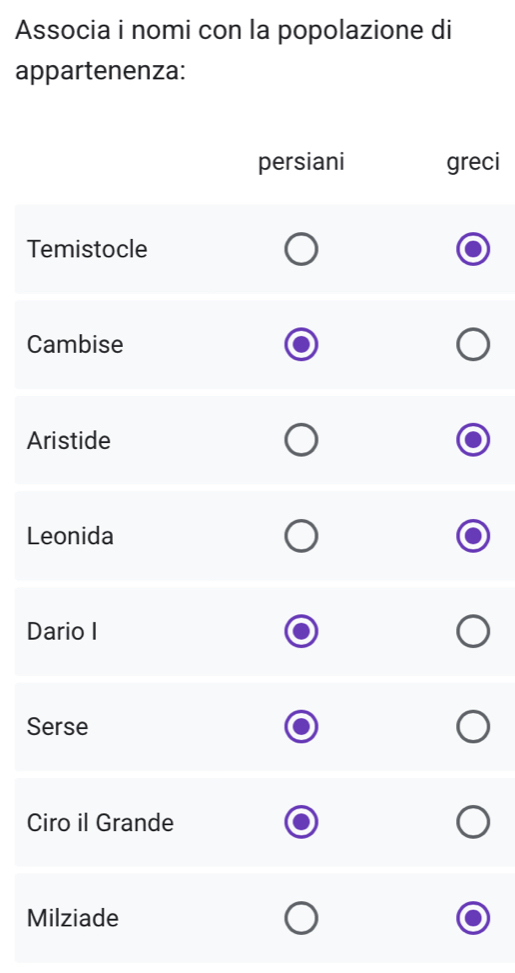Viewport: 515px width, 973px height.
Task: Choose persiani for Ciro il Grande
Action: (x=302, y=823)
